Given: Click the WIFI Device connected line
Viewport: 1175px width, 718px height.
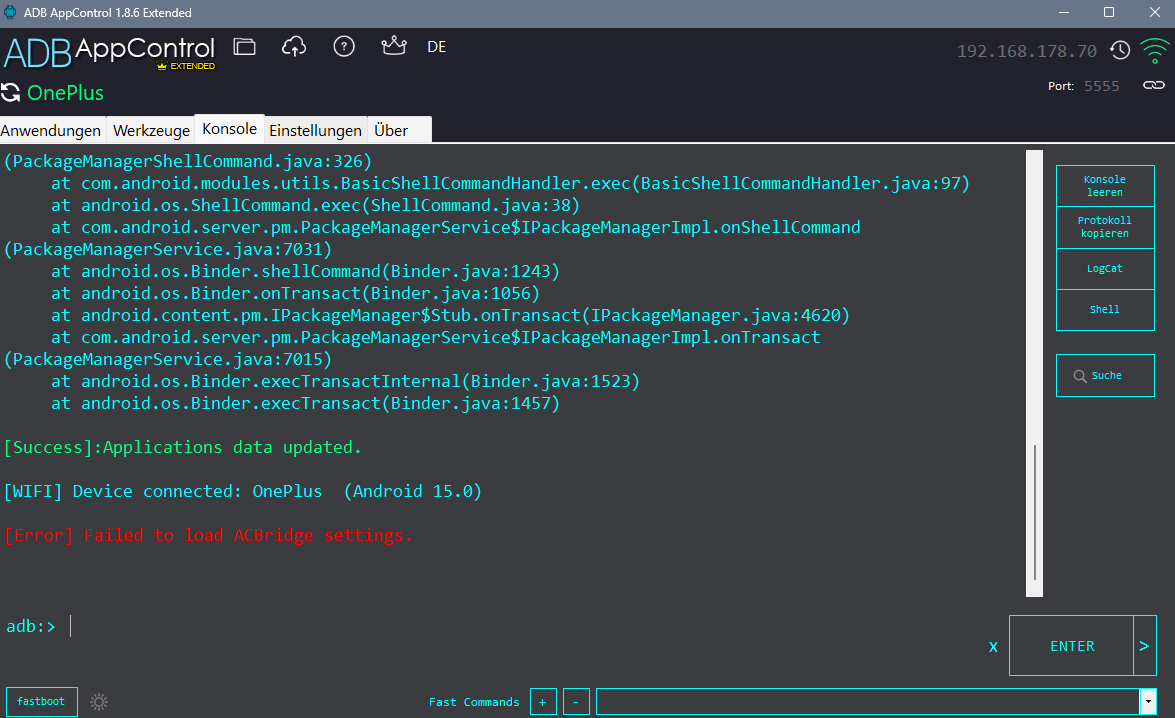Looking at the screenshot, I should coord(243,492).
